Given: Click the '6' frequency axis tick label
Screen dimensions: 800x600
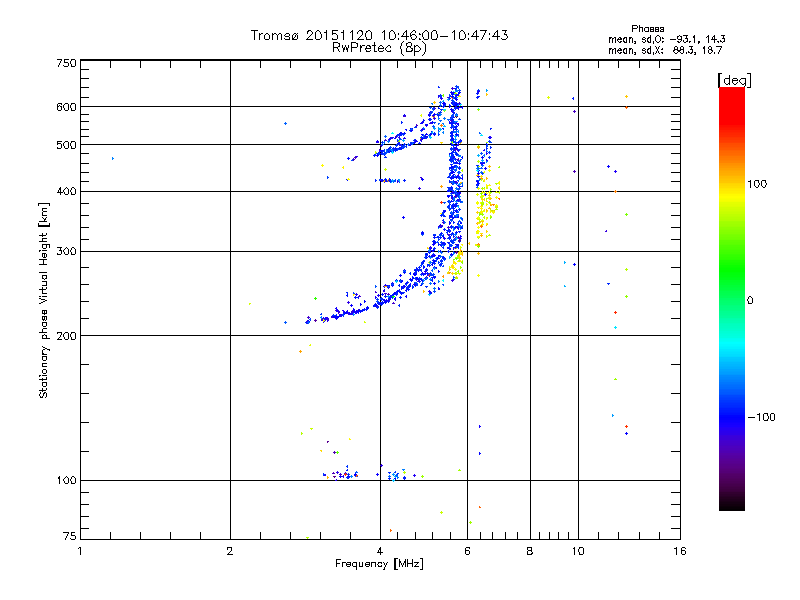Looking at the screenshot, I should pyautogui.click(x=468, y=551).
